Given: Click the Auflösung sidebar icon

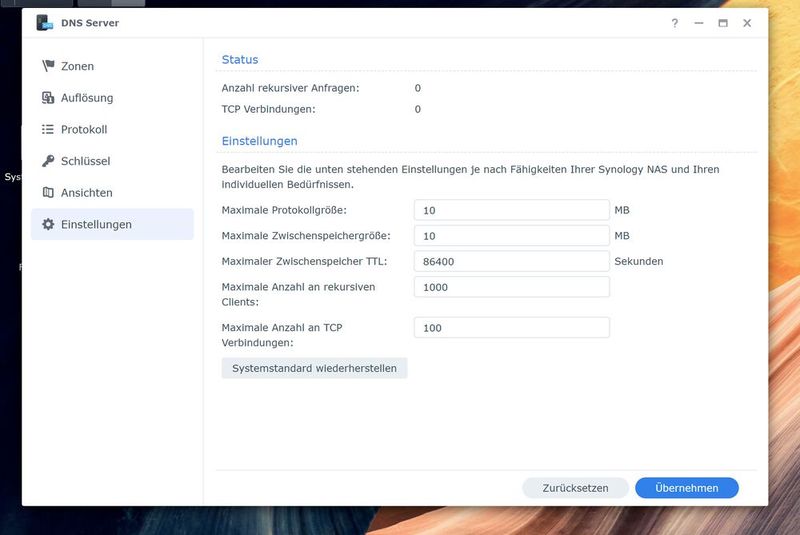Looking at the screenshot, I should coord(48,97).
